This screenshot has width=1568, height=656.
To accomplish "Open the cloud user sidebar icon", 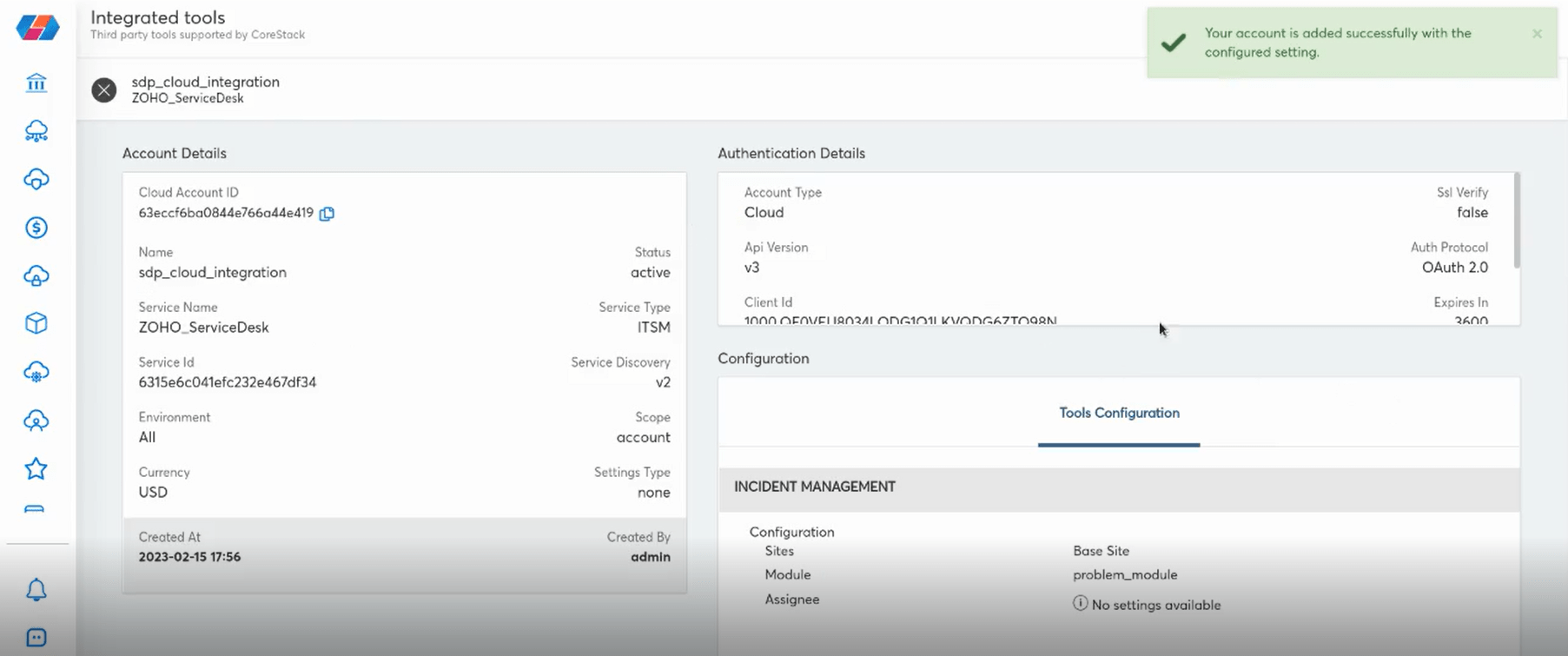I will pyautogui.click(x=36, y=421).
